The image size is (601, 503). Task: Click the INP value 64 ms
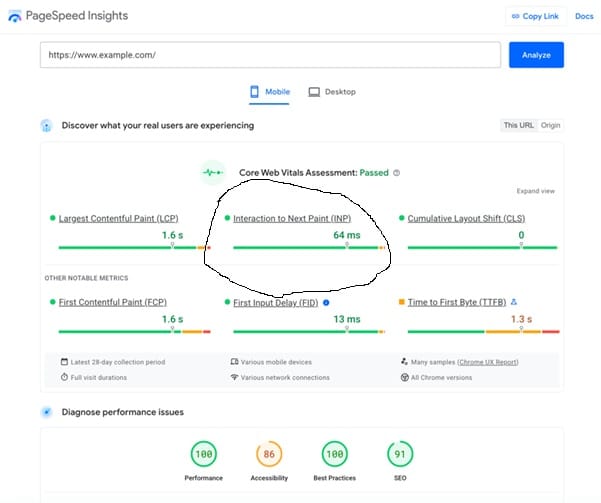click(x=347, y=235)
